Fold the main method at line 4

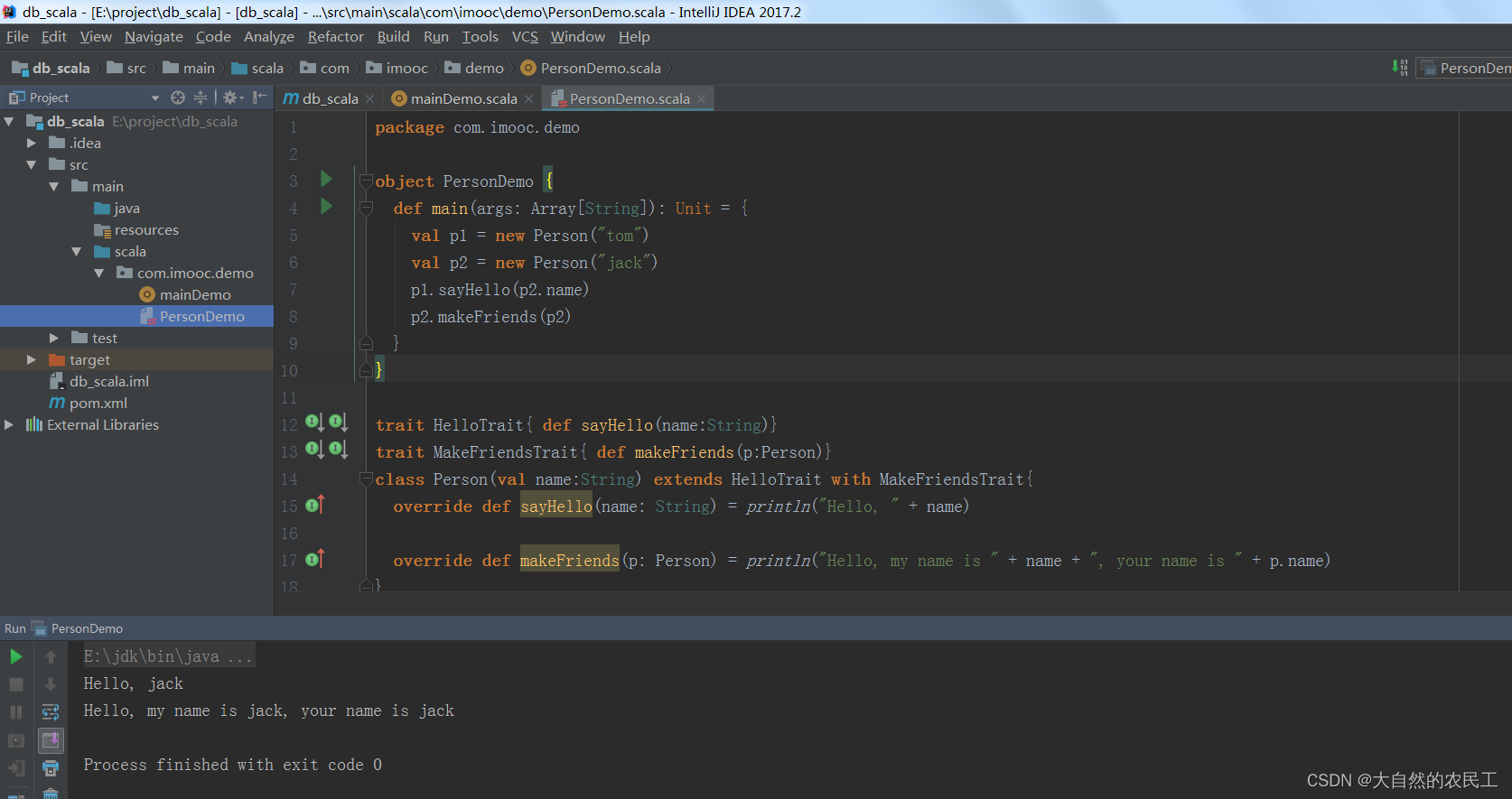tap(366, 208)
